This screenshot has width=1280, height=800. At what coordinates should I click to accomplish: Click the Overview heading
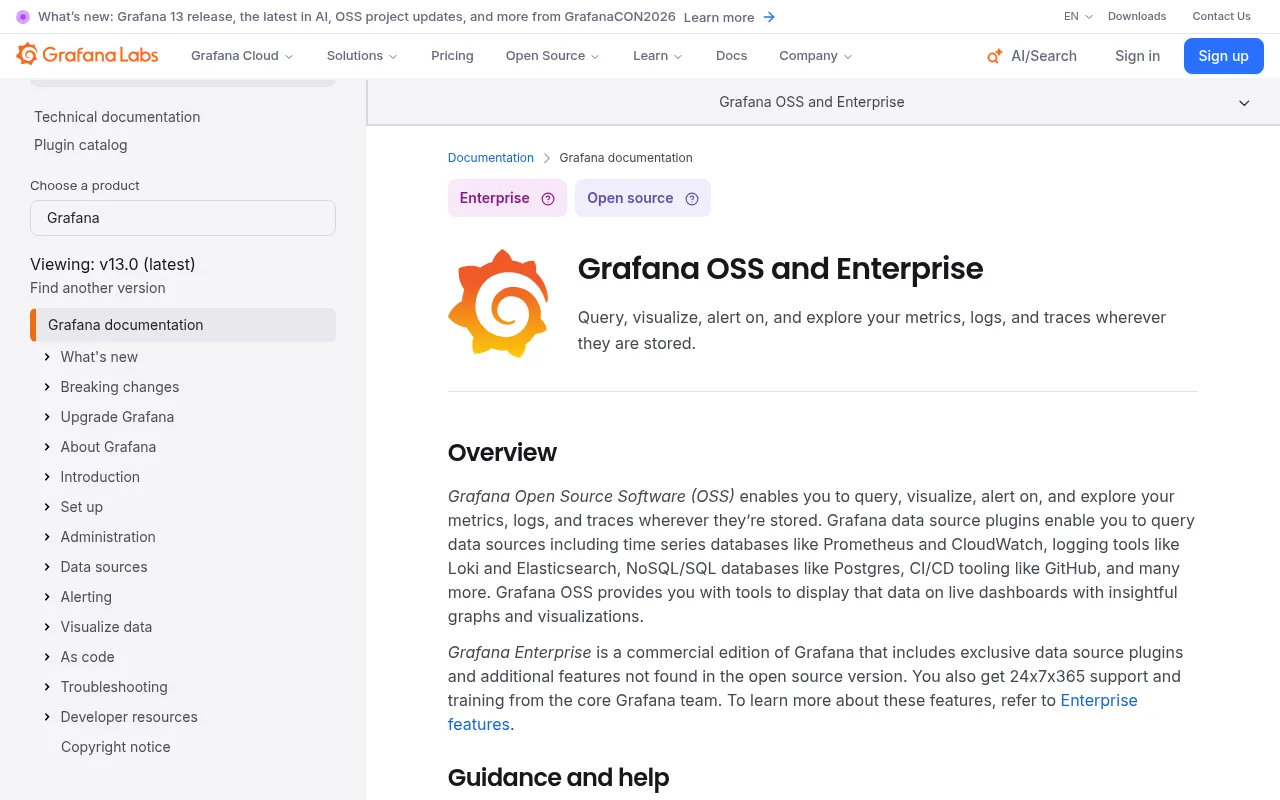click(502, 453)
